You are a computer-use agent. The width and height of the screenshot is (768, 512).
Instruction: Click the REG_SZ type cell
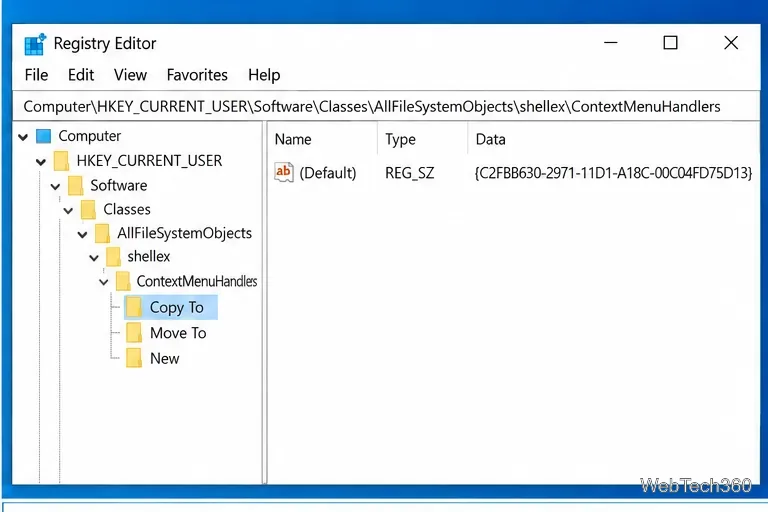[409, 173]
